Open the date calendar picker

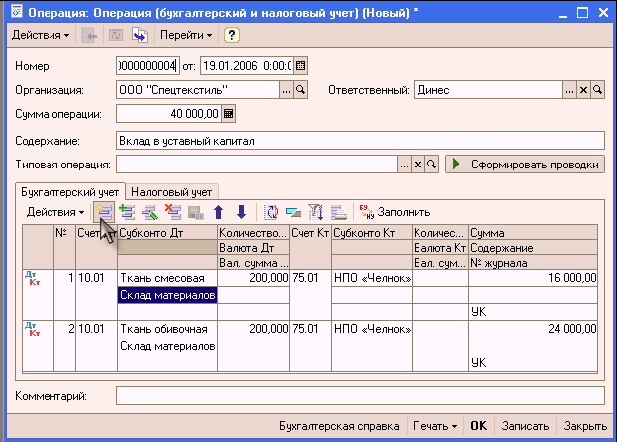tap(300, 66)
